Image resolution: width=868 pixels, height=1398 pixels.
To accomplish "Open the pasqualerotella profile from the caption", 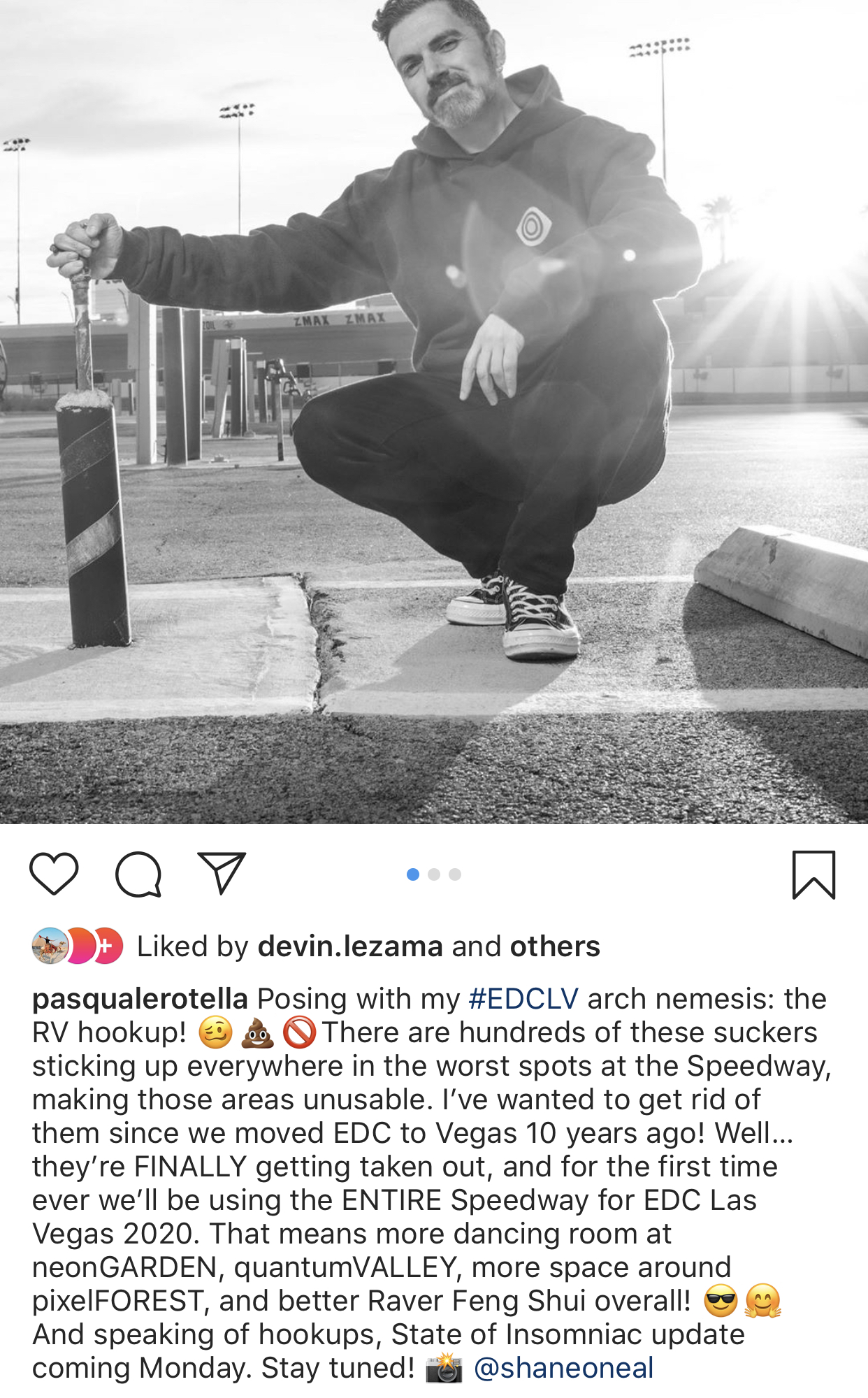I will (x=140, y=999).
